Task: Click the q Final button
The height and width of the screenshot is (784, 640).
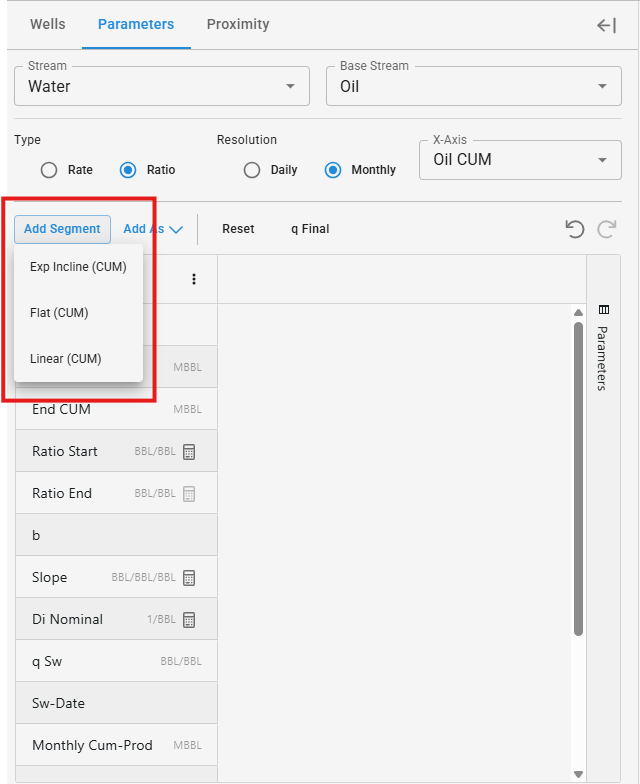Action: [310, 229]
